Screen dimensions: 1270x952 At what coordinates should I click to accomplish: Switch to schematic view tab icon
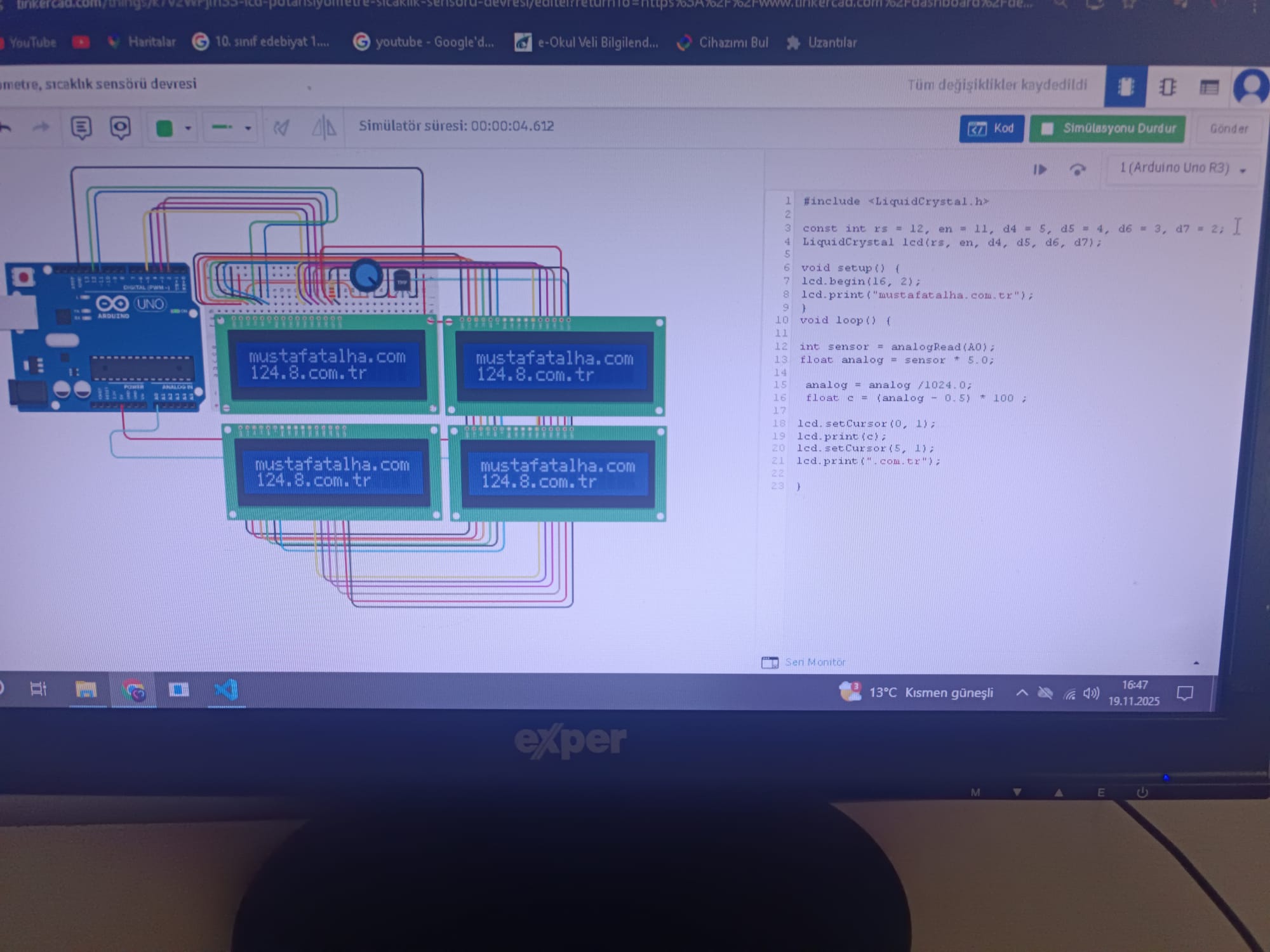1167,87
